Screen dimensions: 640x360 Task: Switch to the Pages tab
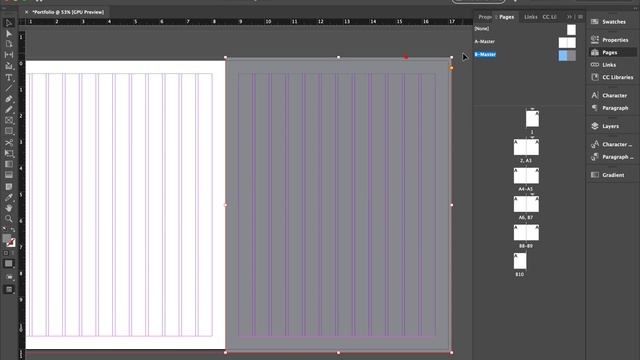pyautogui.click(x=507, y=17)
